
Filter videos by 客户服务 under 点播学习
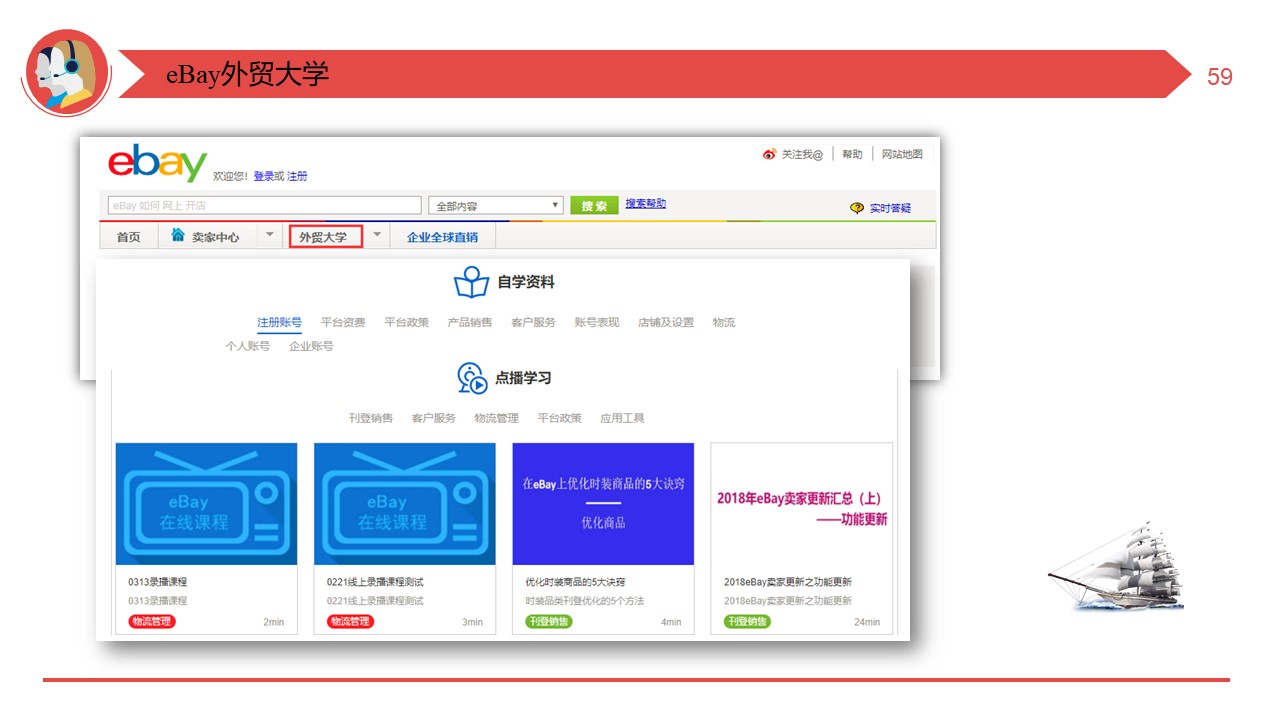(x=434, y=418)
